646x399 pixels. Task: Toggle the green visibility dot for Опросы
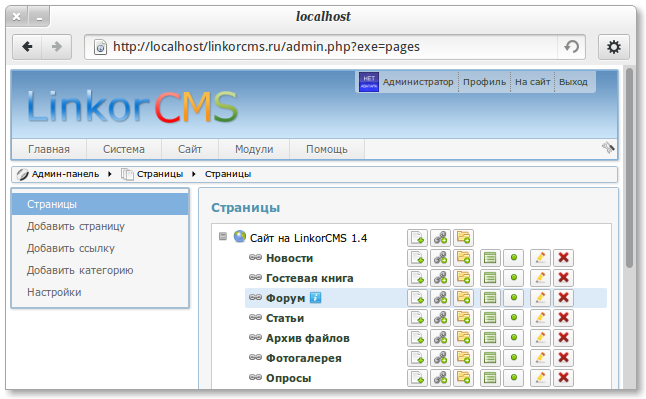[513, 378]
